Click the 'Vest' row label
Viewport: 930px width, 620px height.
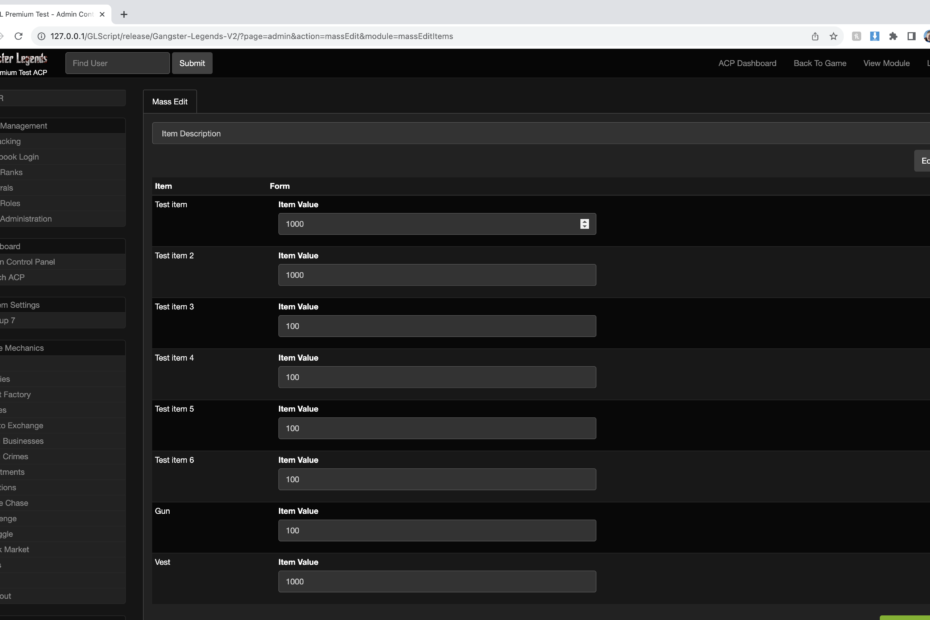point(163,561)
